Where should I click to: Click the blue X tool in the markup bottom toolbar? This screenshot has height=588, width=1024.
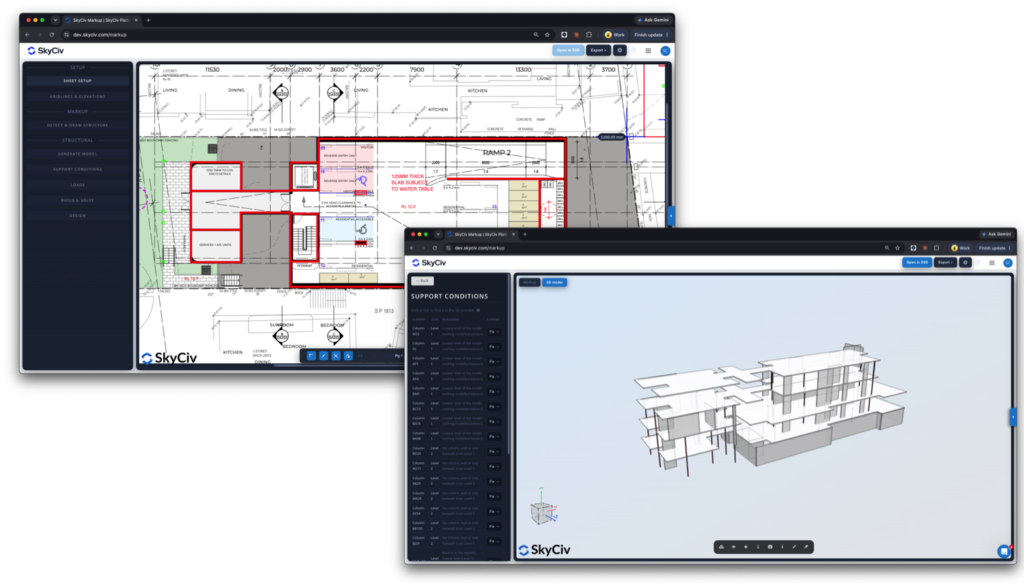click(336, 355)
